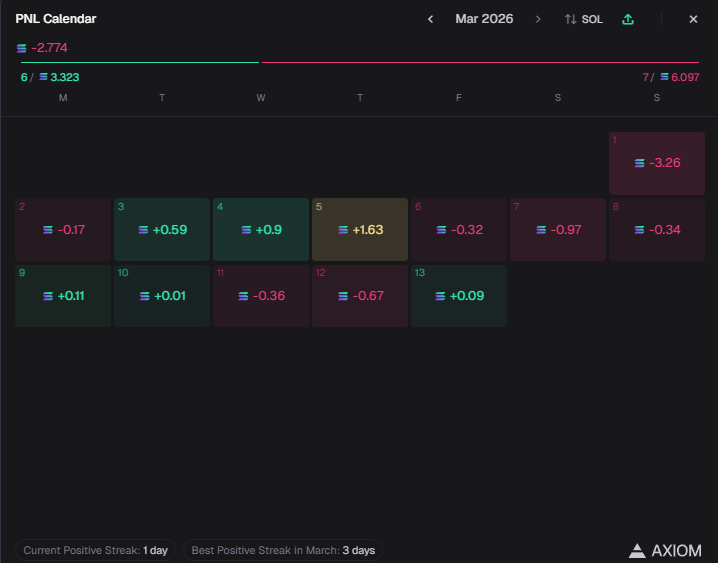This screenshot has height=563, width=718.
Task: Close the PNL Calendar panel
Action: click(x=693, y=19)
